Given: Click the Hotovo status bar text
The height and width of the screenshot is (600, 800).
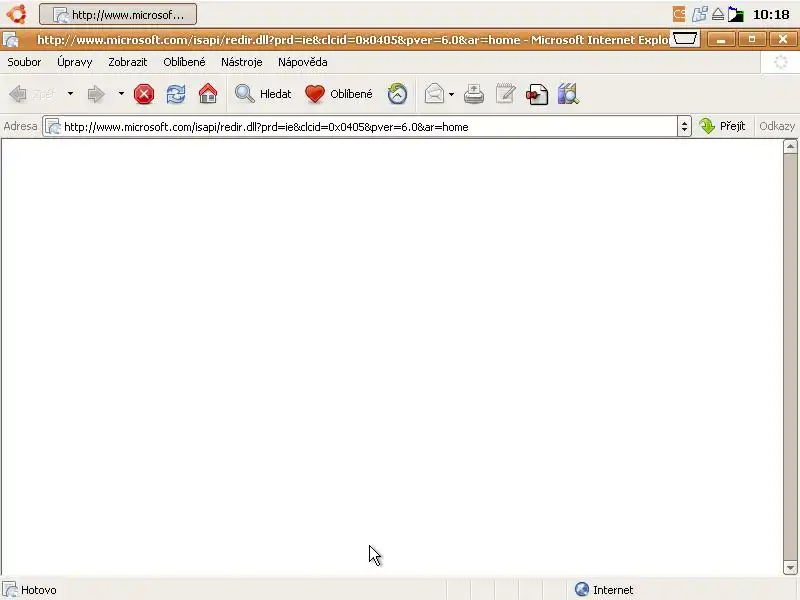Looking at the screenshot, I should [39, 590].
